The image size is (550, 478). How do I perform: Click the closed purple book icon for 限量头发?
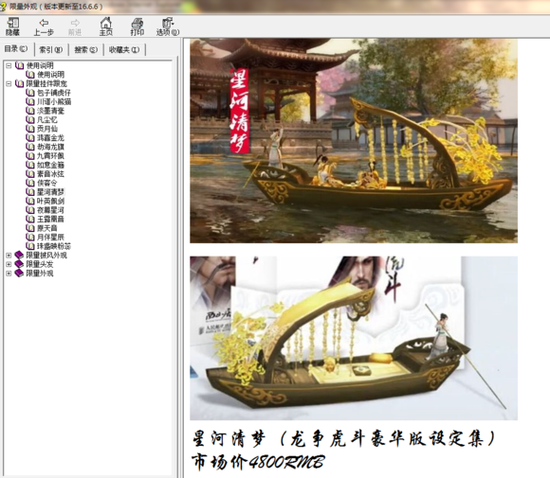coord(19,264)
